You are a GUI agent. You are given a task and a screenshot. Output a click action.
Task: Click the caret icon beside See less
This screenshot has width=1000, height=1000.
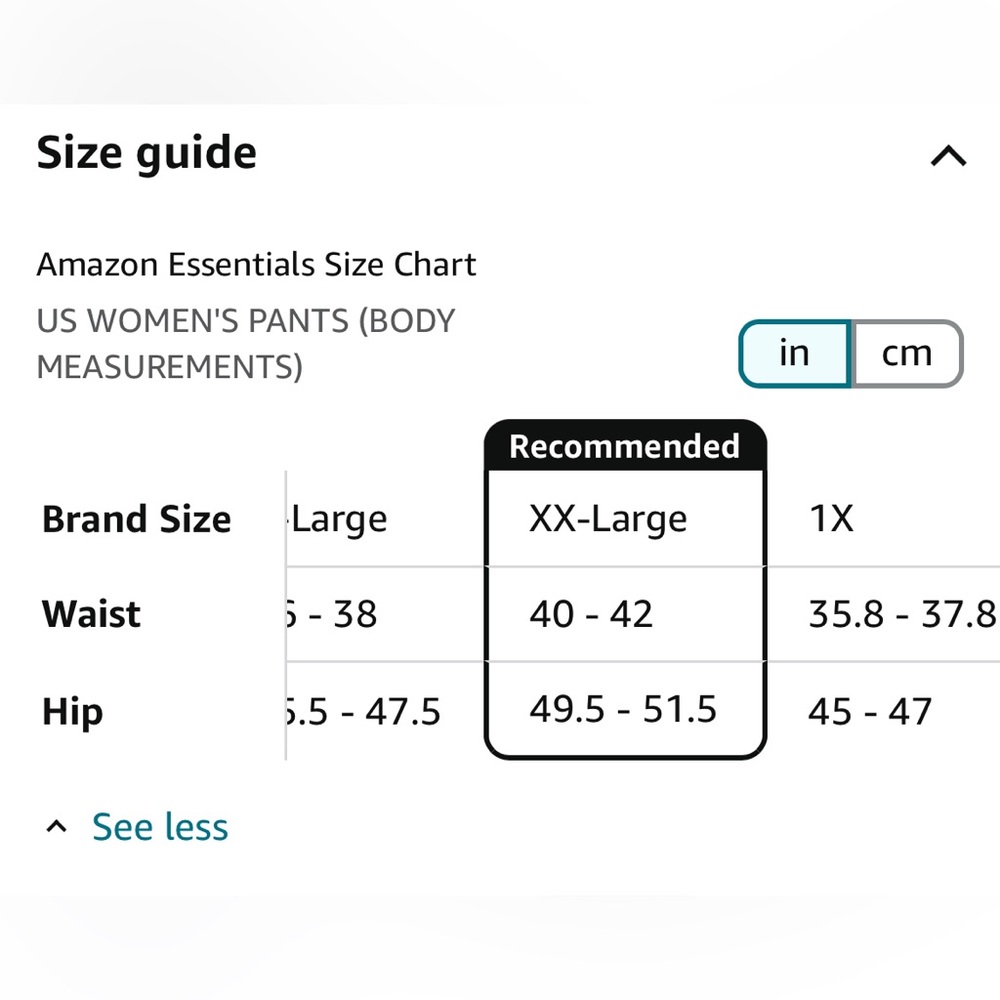[58, 827]
